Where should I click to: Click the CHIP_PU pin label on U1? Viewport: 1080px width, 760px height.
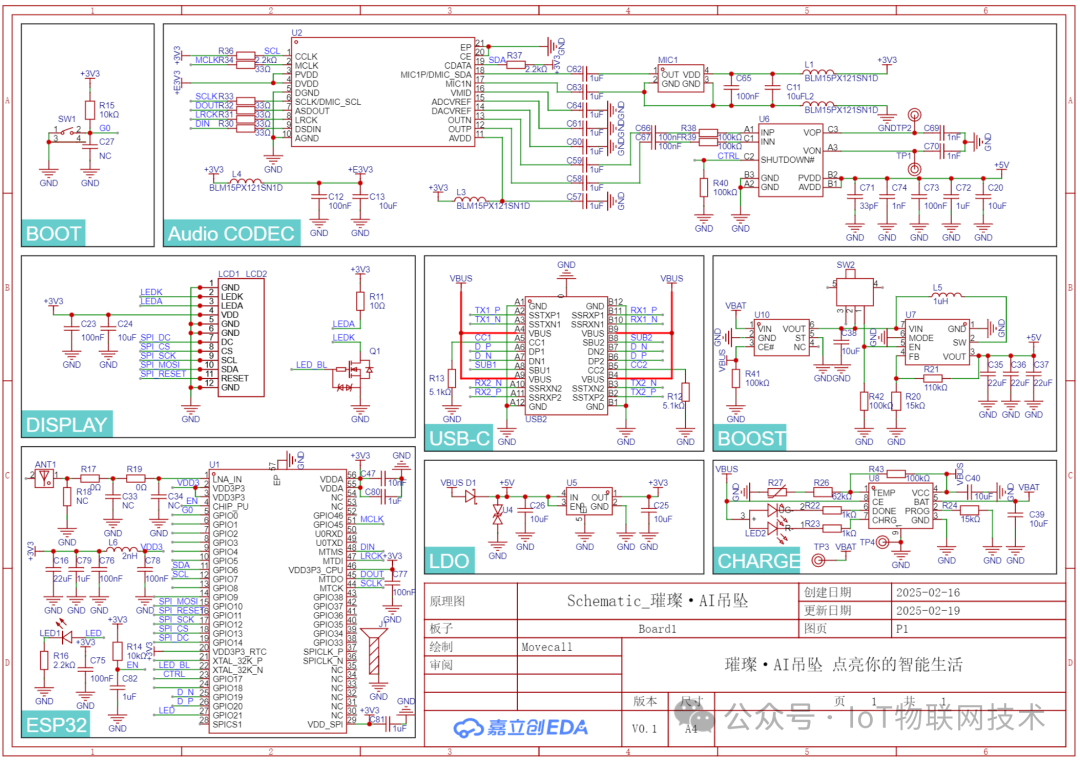click(x=231, y=506)
